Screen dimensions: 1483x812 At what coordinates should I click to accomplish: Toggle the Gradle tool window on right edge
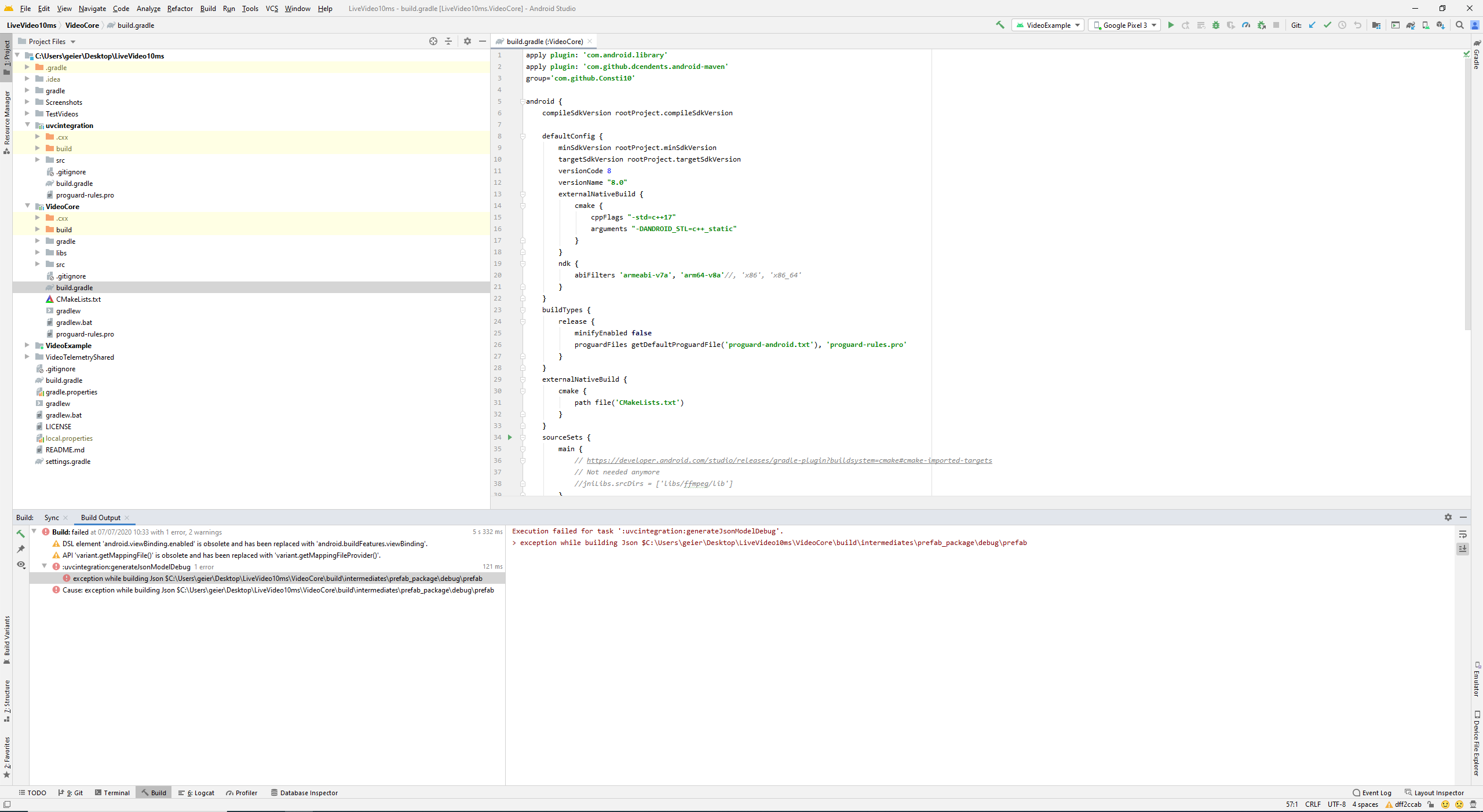point(1477,55)
